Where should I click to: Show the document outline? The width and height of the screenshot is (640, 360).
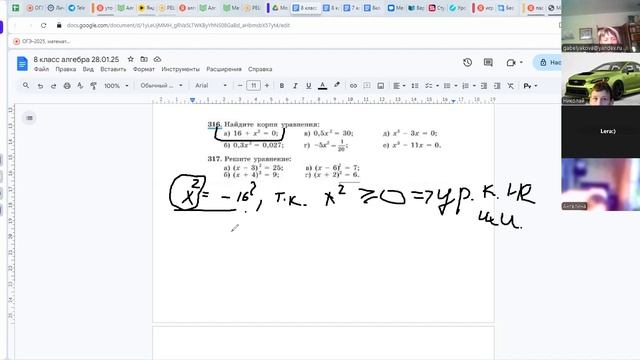pos(29,118)
